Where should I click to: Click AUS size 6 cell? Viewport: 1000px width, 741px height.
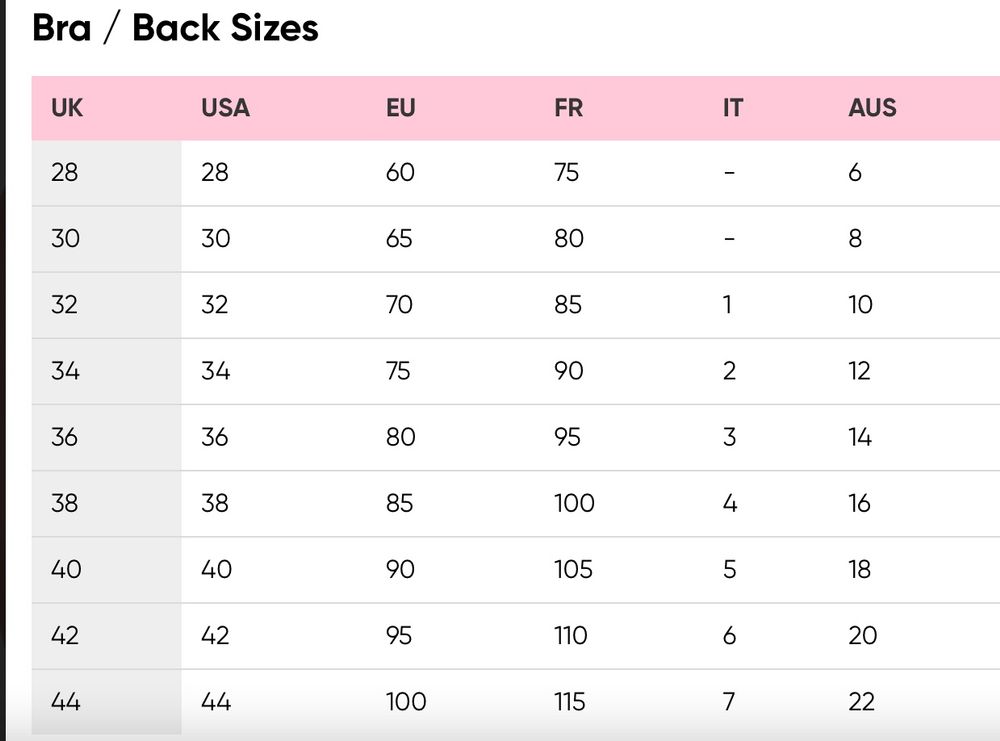[855, 172]
